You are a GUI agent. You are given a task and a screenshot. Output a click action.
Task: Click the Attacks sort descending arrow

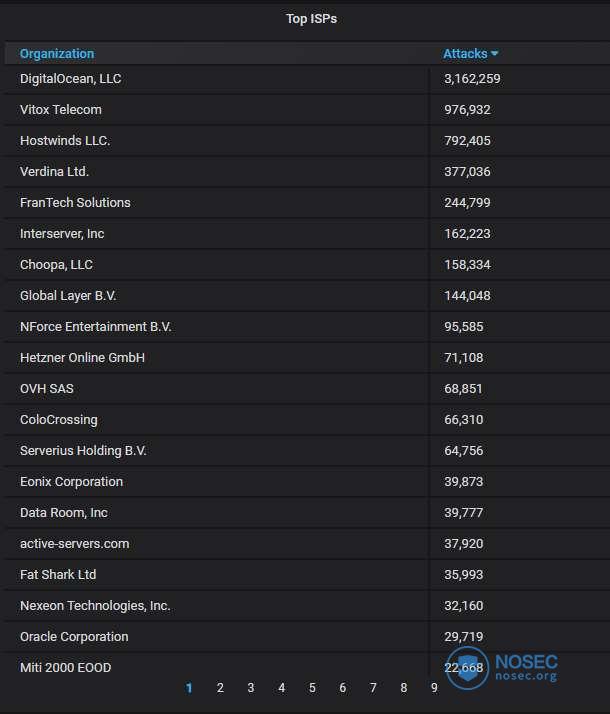coord(494,54)
